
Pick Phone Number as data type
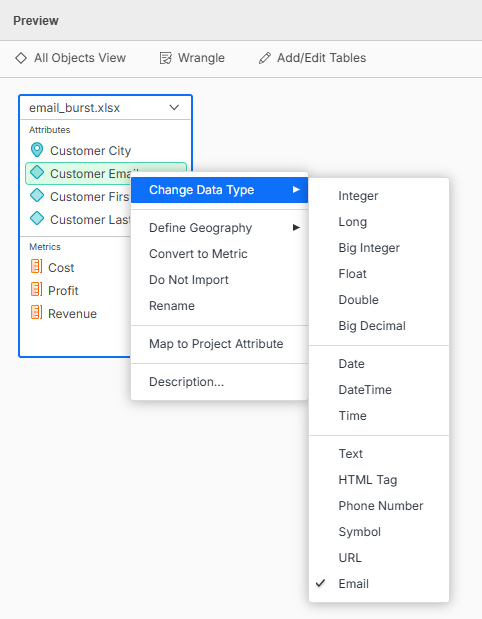click(x=379, y=506)
